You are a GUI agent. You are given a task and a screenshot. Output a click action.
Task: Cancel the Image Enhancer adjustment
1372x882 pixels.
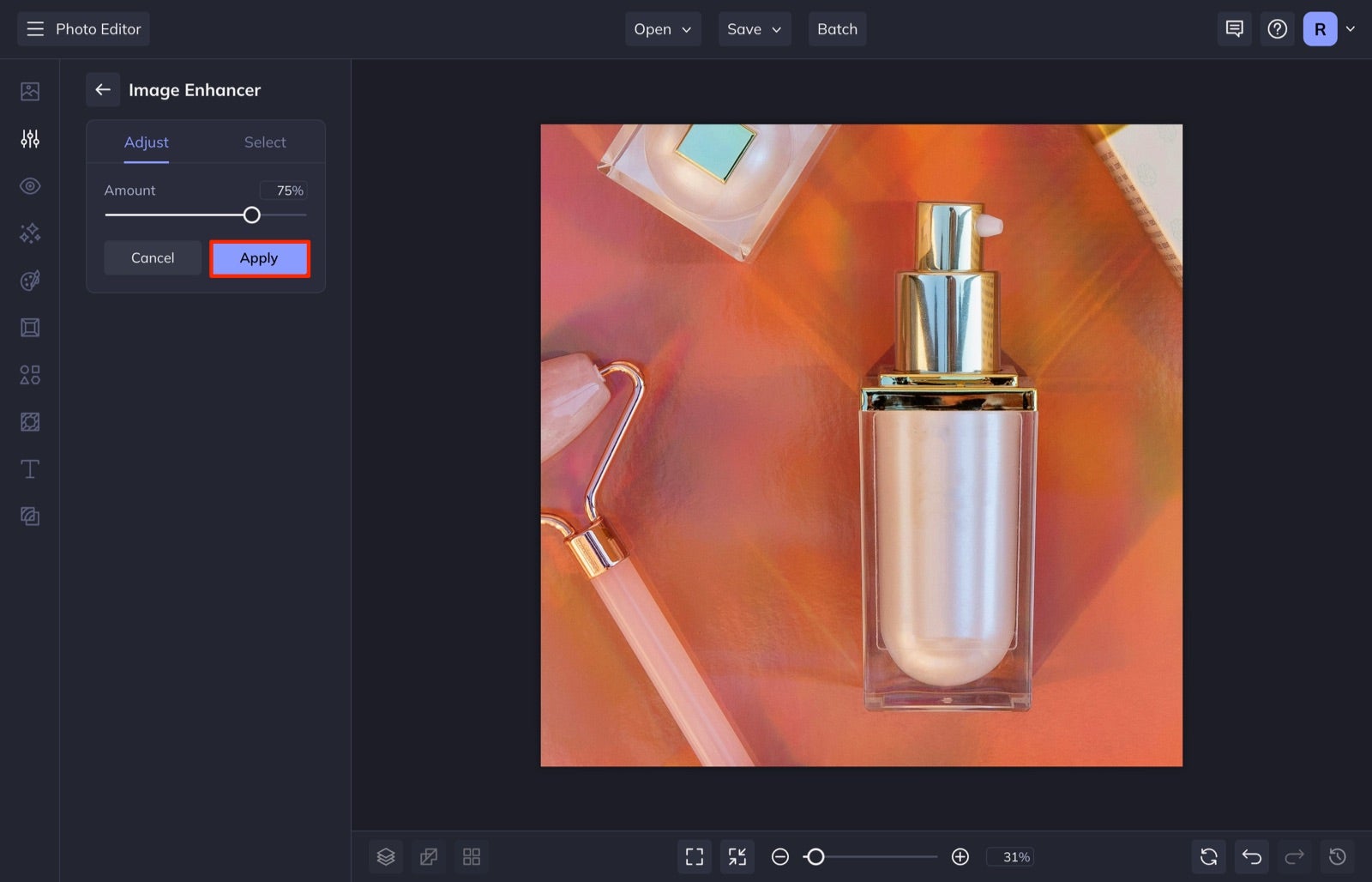[x=153, y=257]
